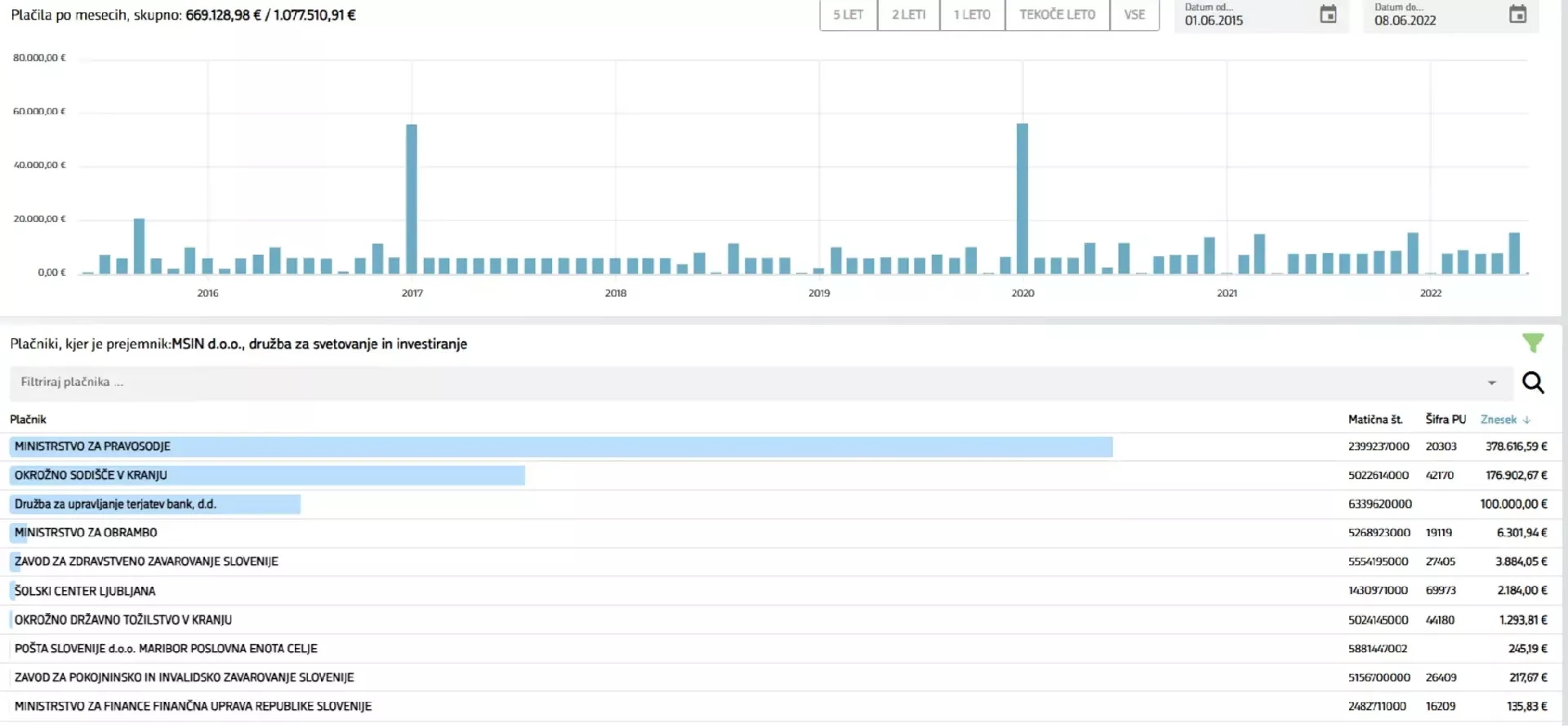Expand the Filtriraj plačnika dropdown arrow
This screenshot has width=1568, height=728.
(x=1491, y=383)
